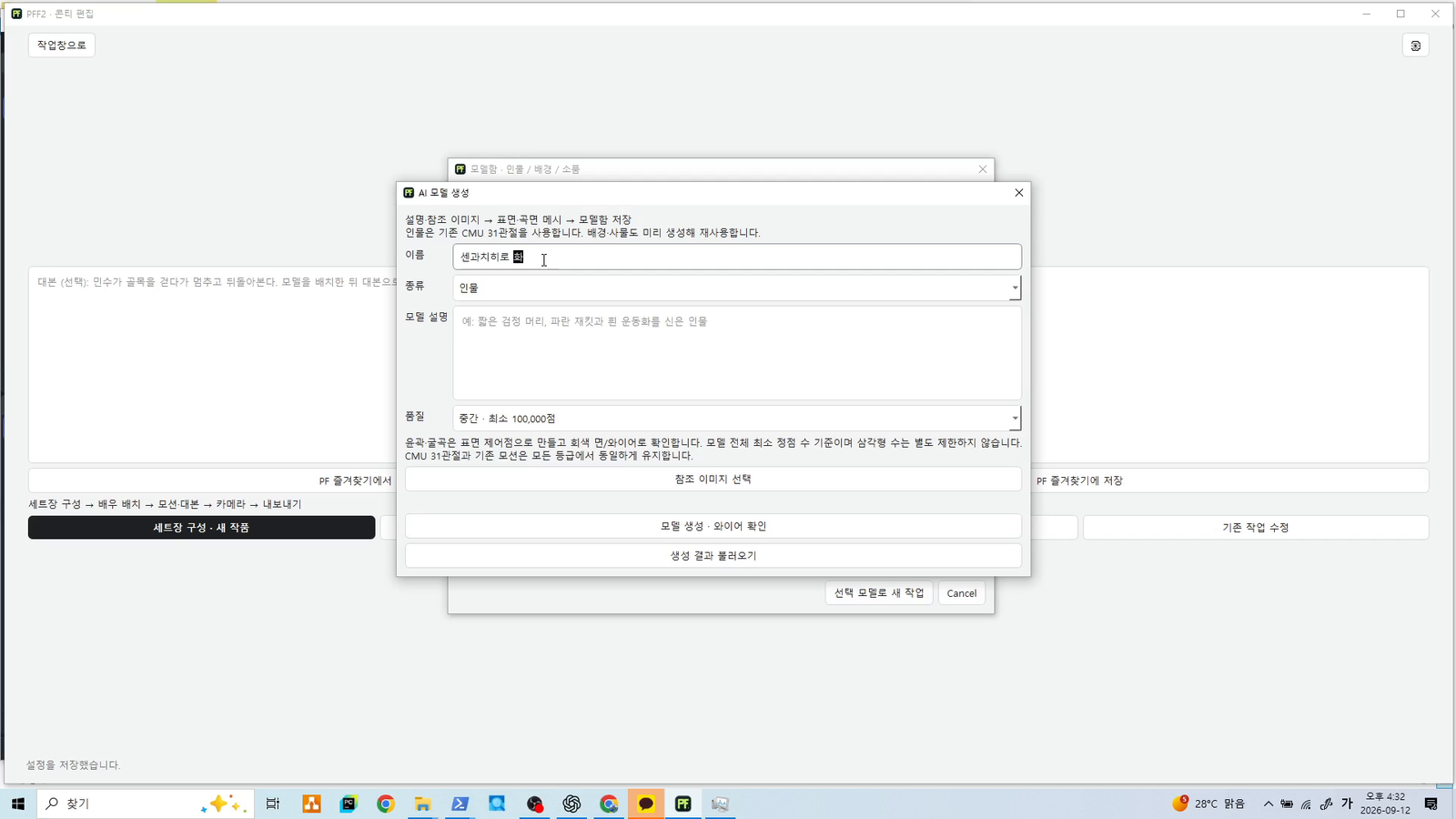Open the orange app icon beside Task View in taskbar

tap(311, 804)
